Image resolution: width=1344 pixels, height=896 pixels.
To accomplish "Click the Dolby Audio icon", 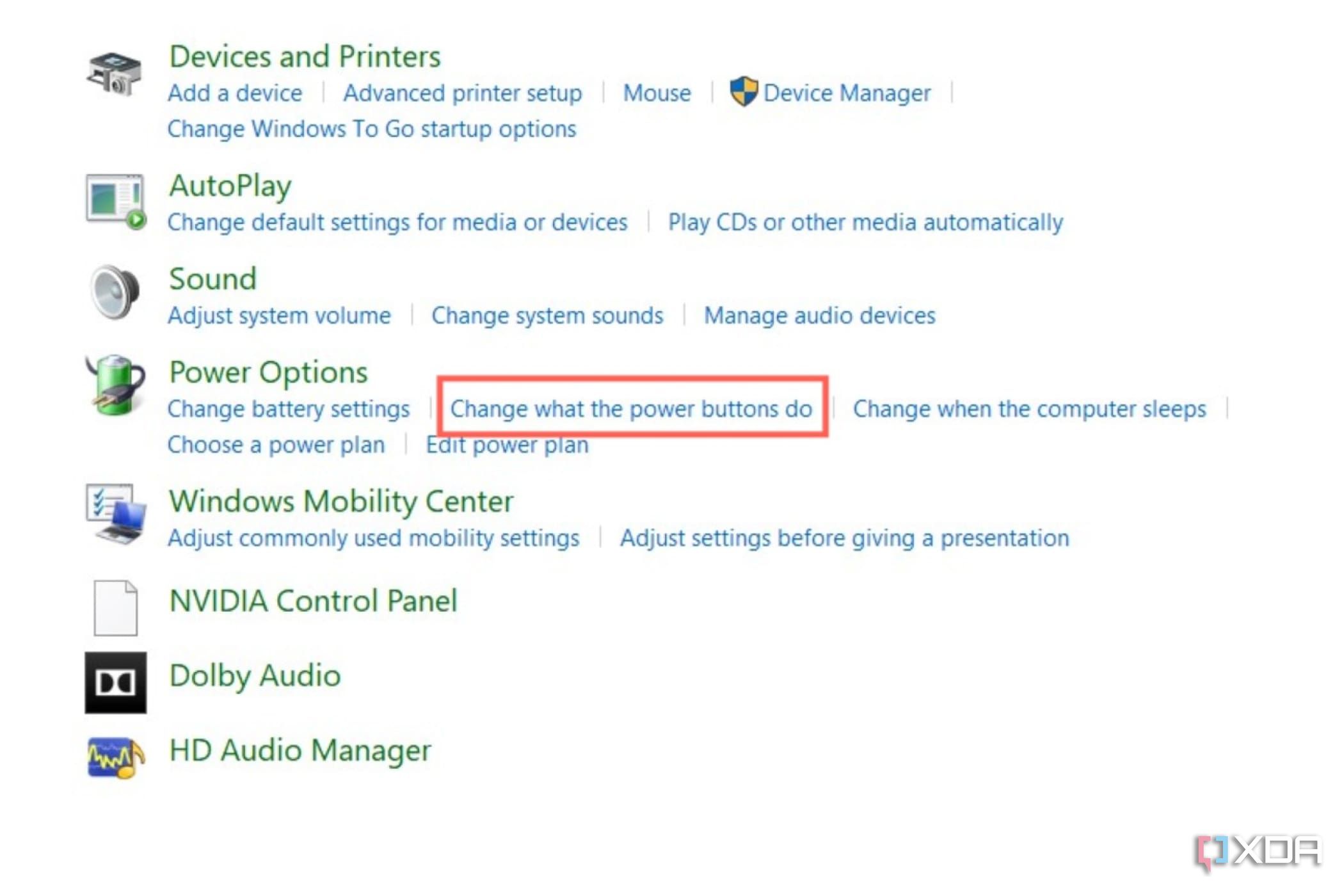I will click(x=115, y=682).
